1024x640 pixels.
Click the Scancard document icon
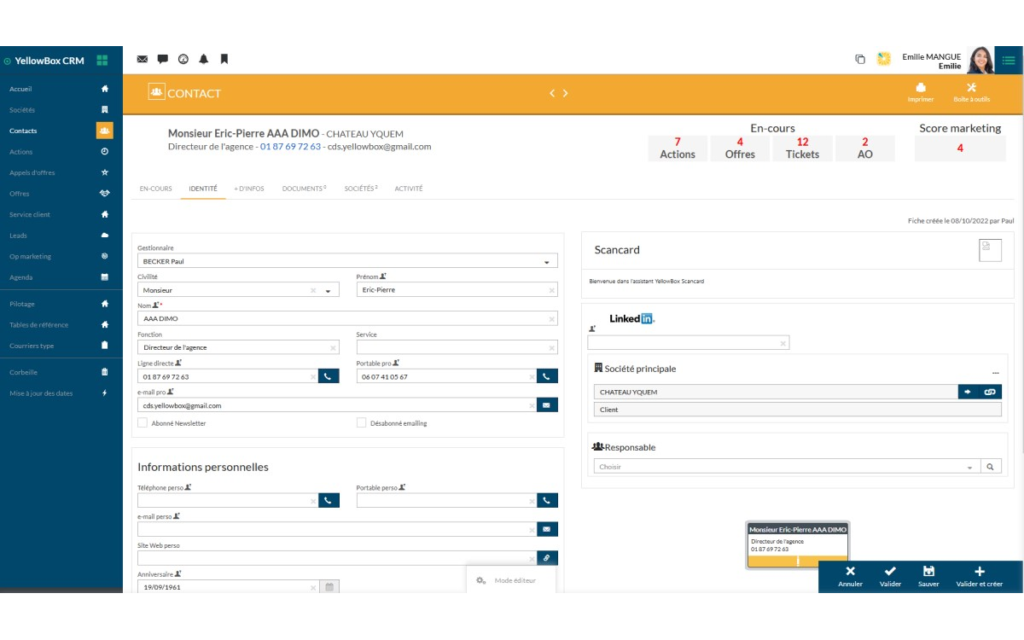(990, 250)
